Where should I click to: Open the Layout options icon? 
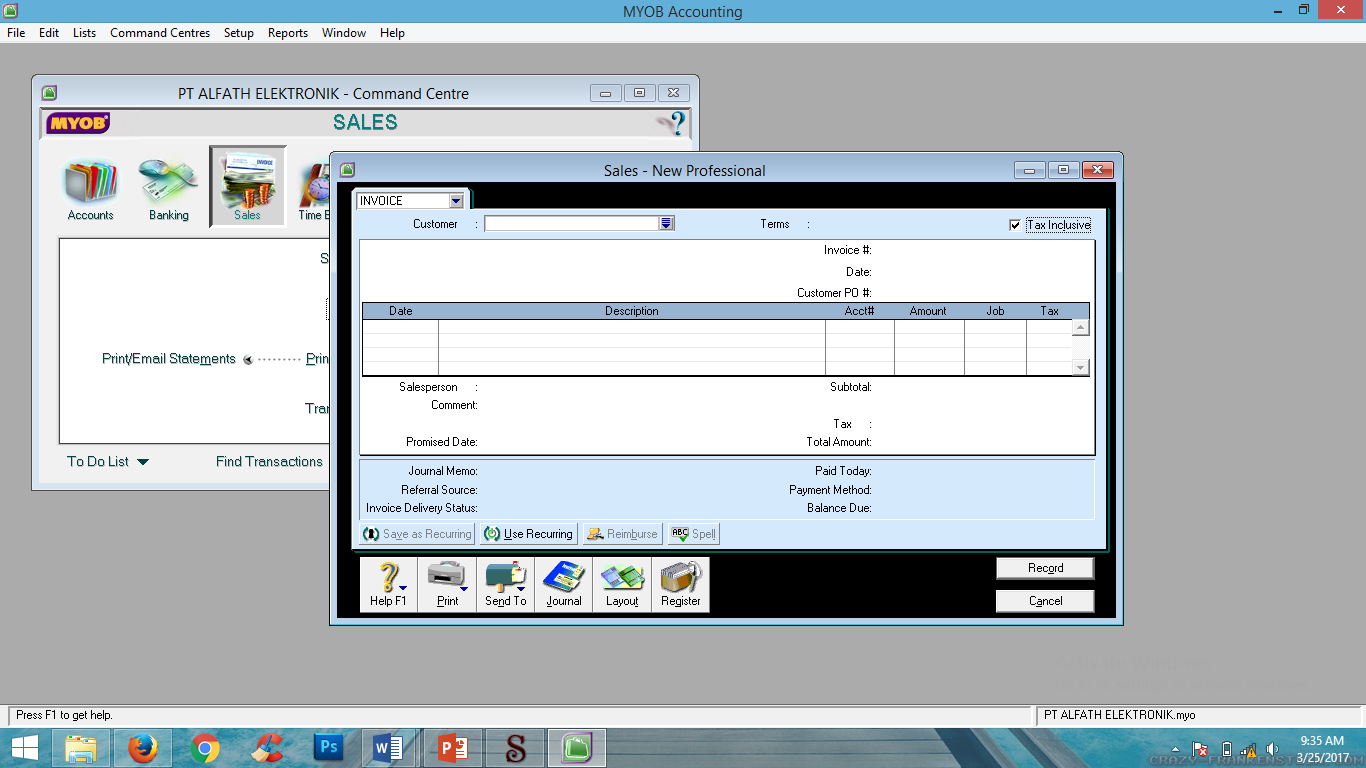(x=622, y=583)
